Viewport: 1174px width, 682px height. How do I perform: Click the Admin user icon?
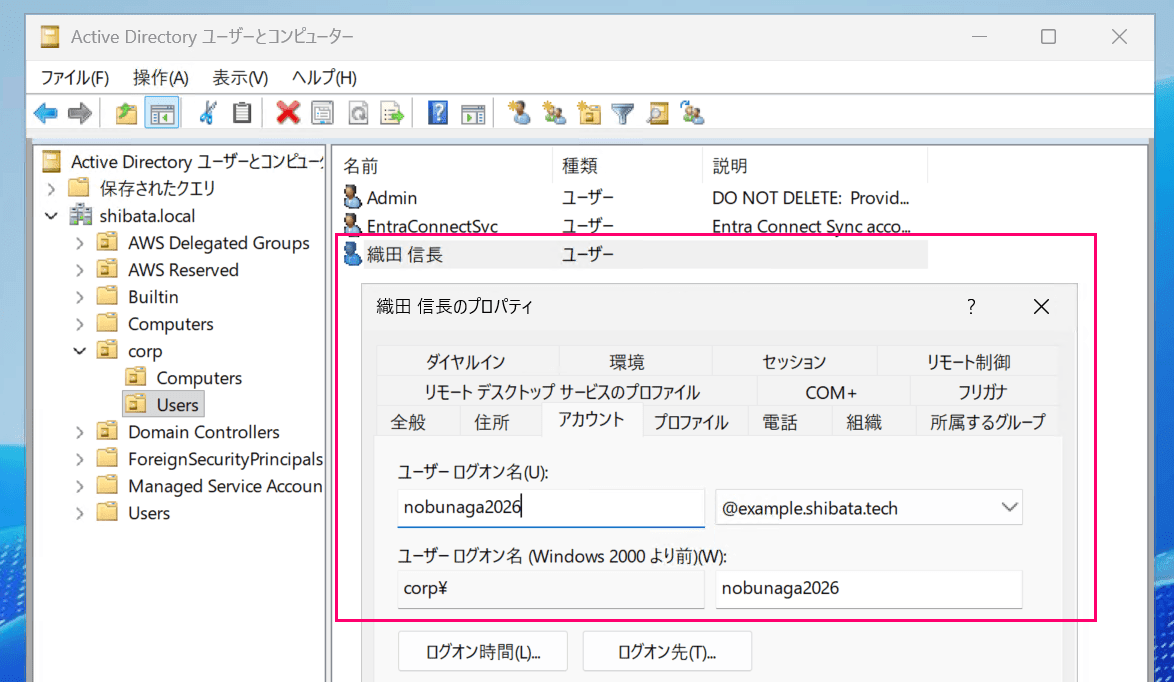coord(352,198)
